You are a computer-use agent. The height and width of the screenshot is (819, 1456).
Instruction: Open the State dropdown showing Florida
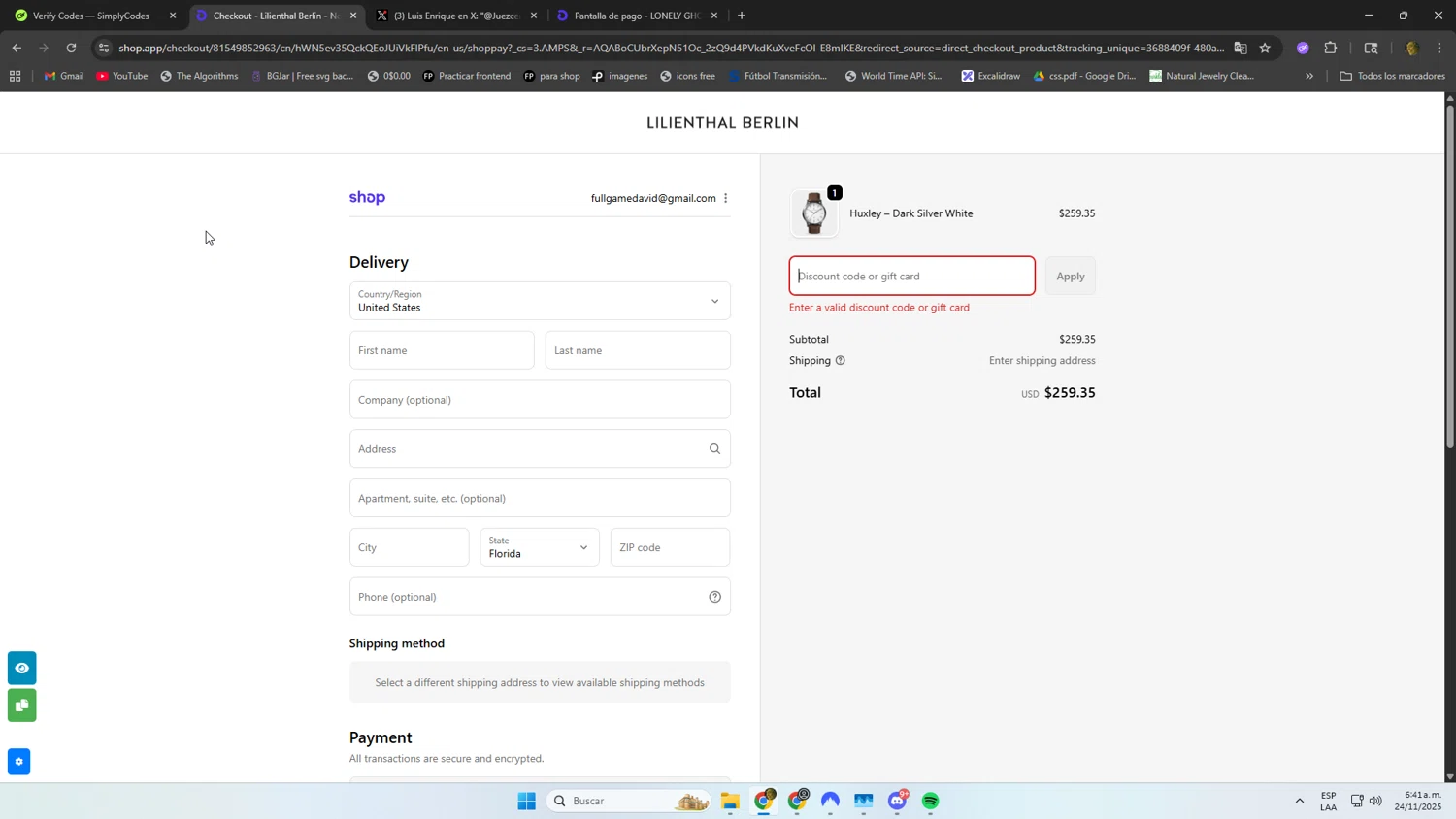pyautogui.click(x=540, y=547)
